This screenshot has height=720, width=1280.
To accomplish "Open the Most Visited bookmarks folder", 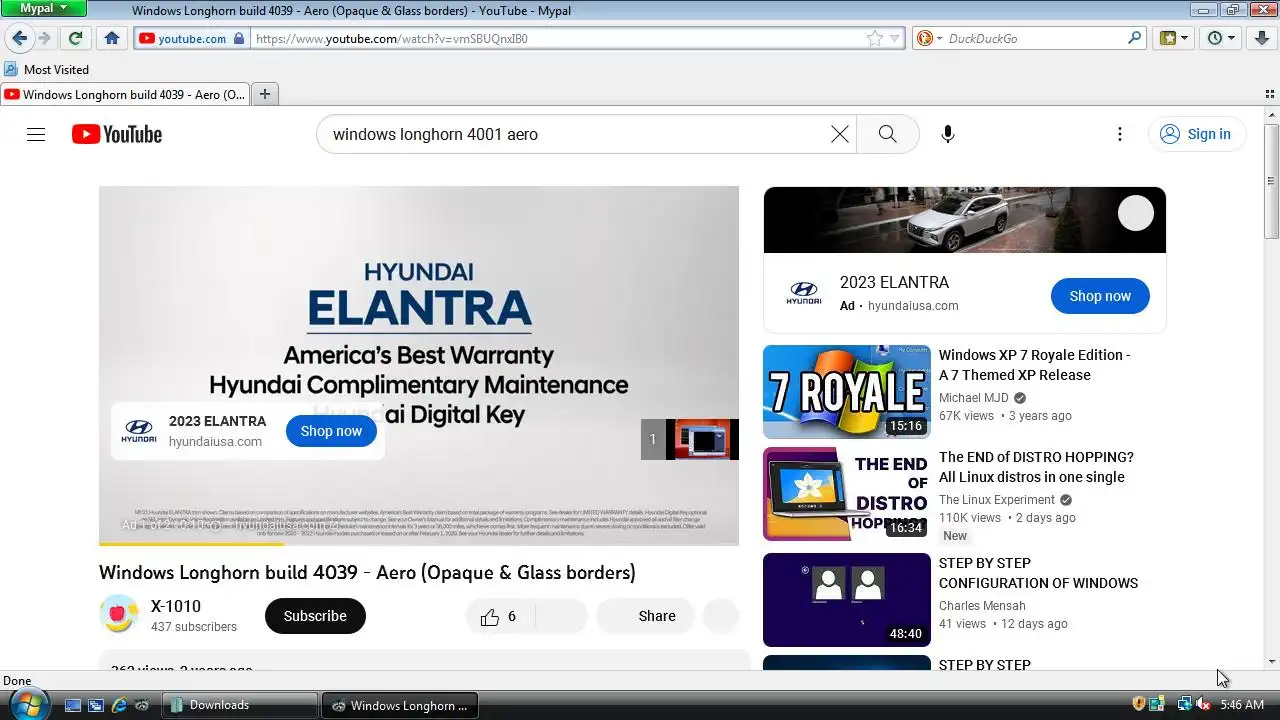I will click(46, 69).
